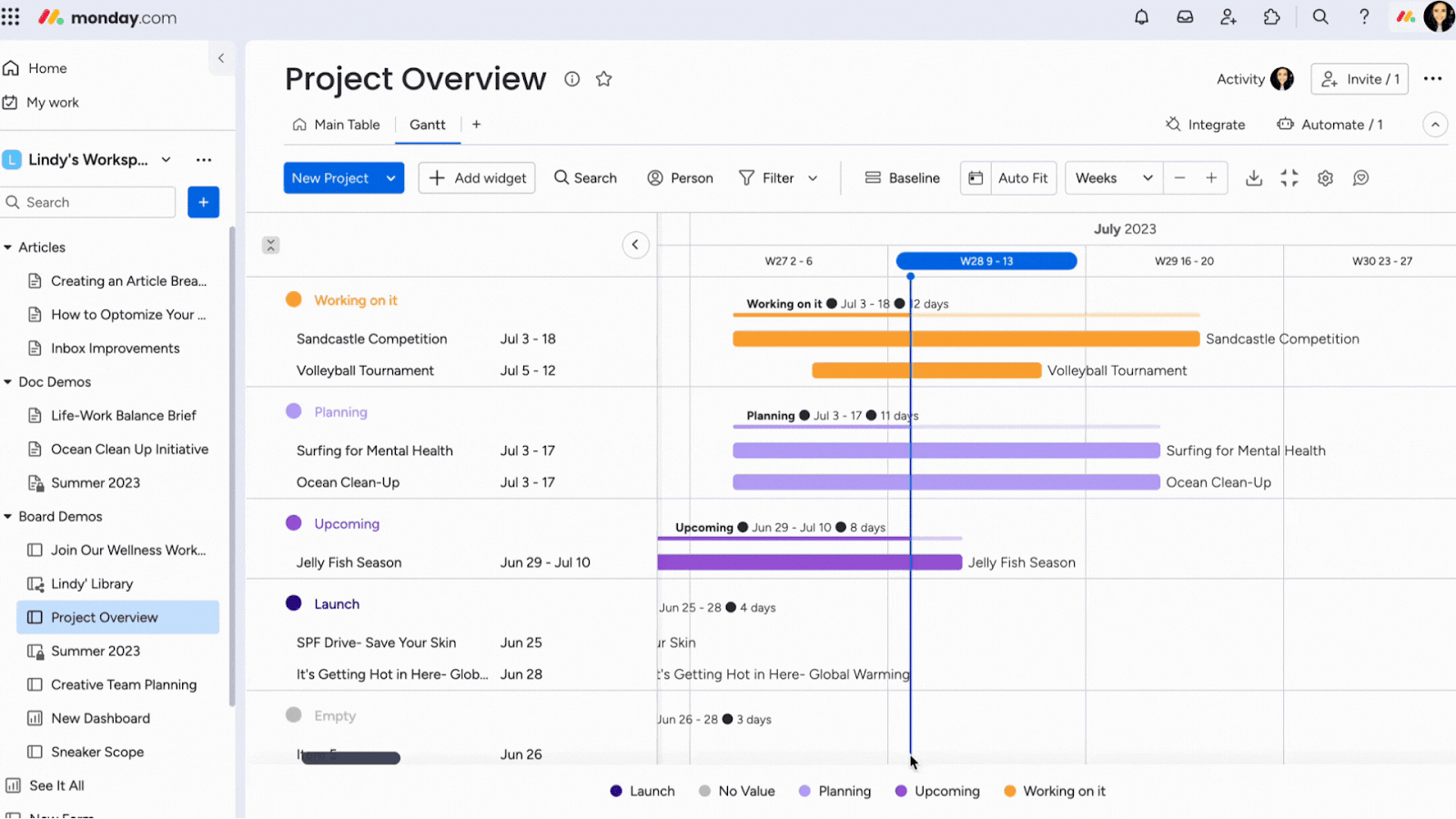Click the workspace search input field
The image size is (1456, 819).
88,202
